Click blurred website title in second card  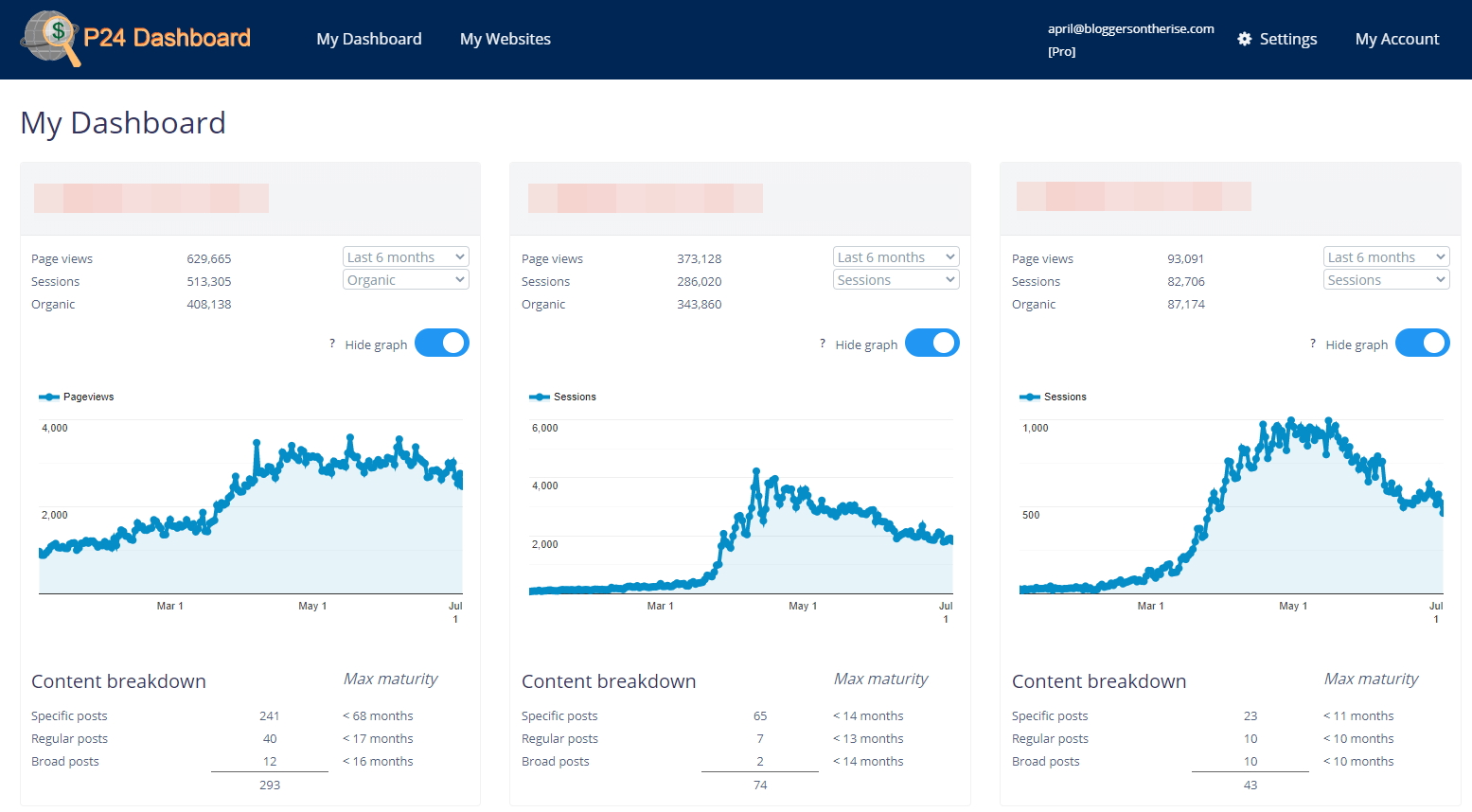(646, 198)
